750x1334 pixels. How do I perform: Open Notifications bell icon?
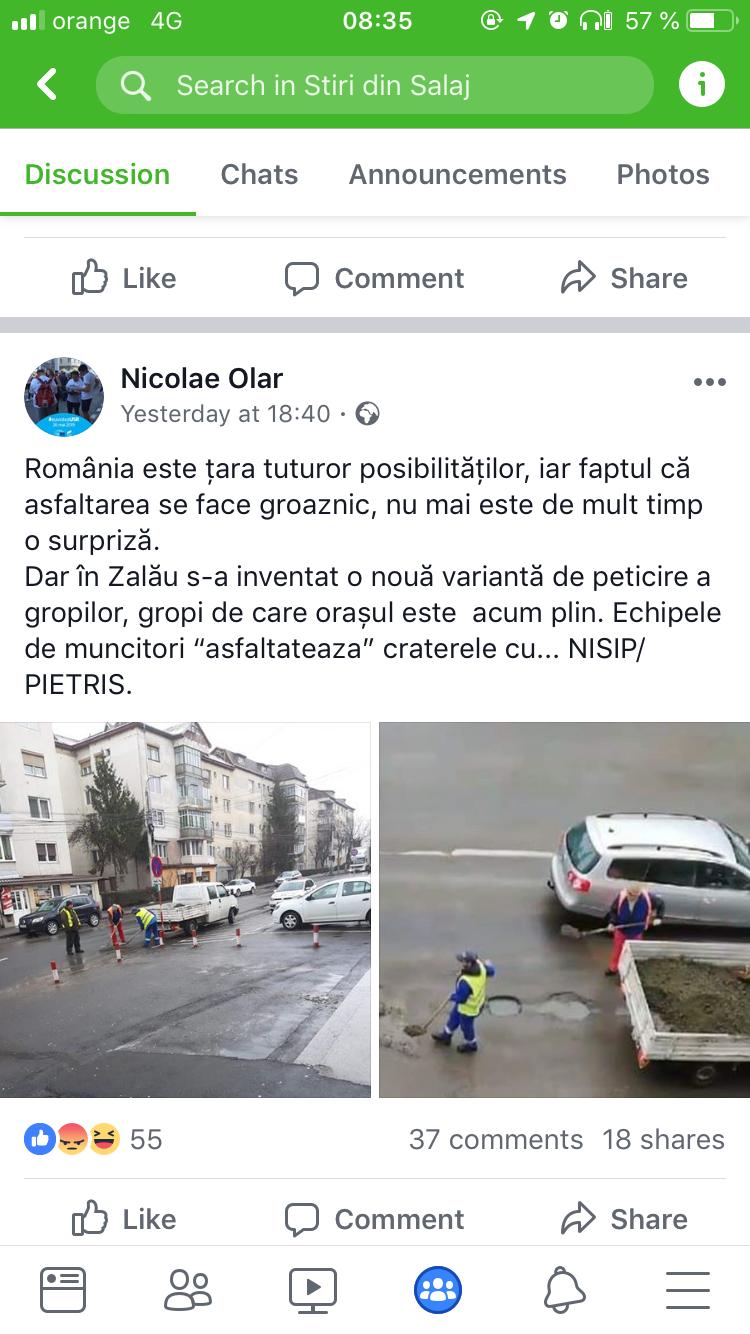564,1290
